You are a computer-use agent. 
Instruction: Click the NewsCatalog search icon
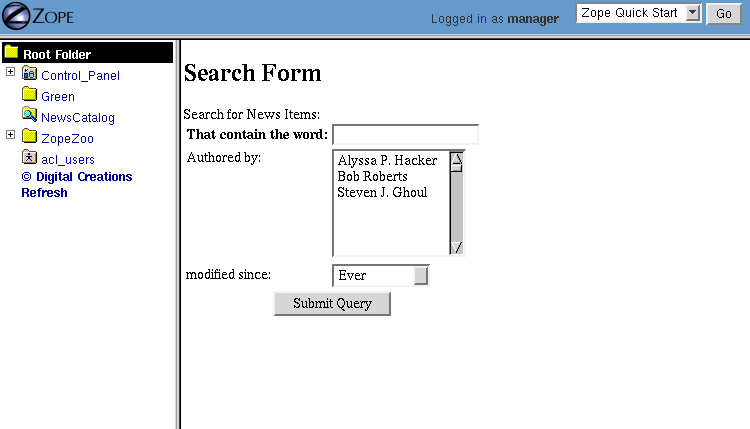pos(29,116)
